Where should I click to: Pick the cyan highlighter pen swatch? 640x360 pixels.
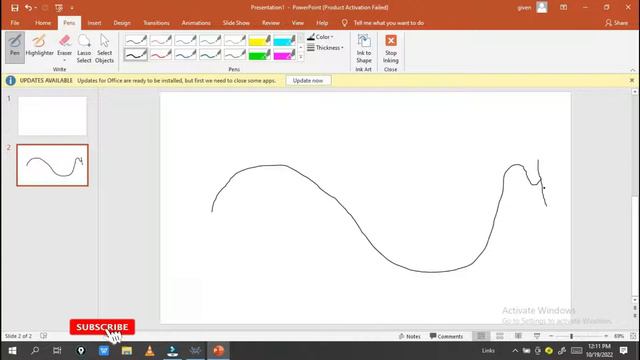[284, 40]
